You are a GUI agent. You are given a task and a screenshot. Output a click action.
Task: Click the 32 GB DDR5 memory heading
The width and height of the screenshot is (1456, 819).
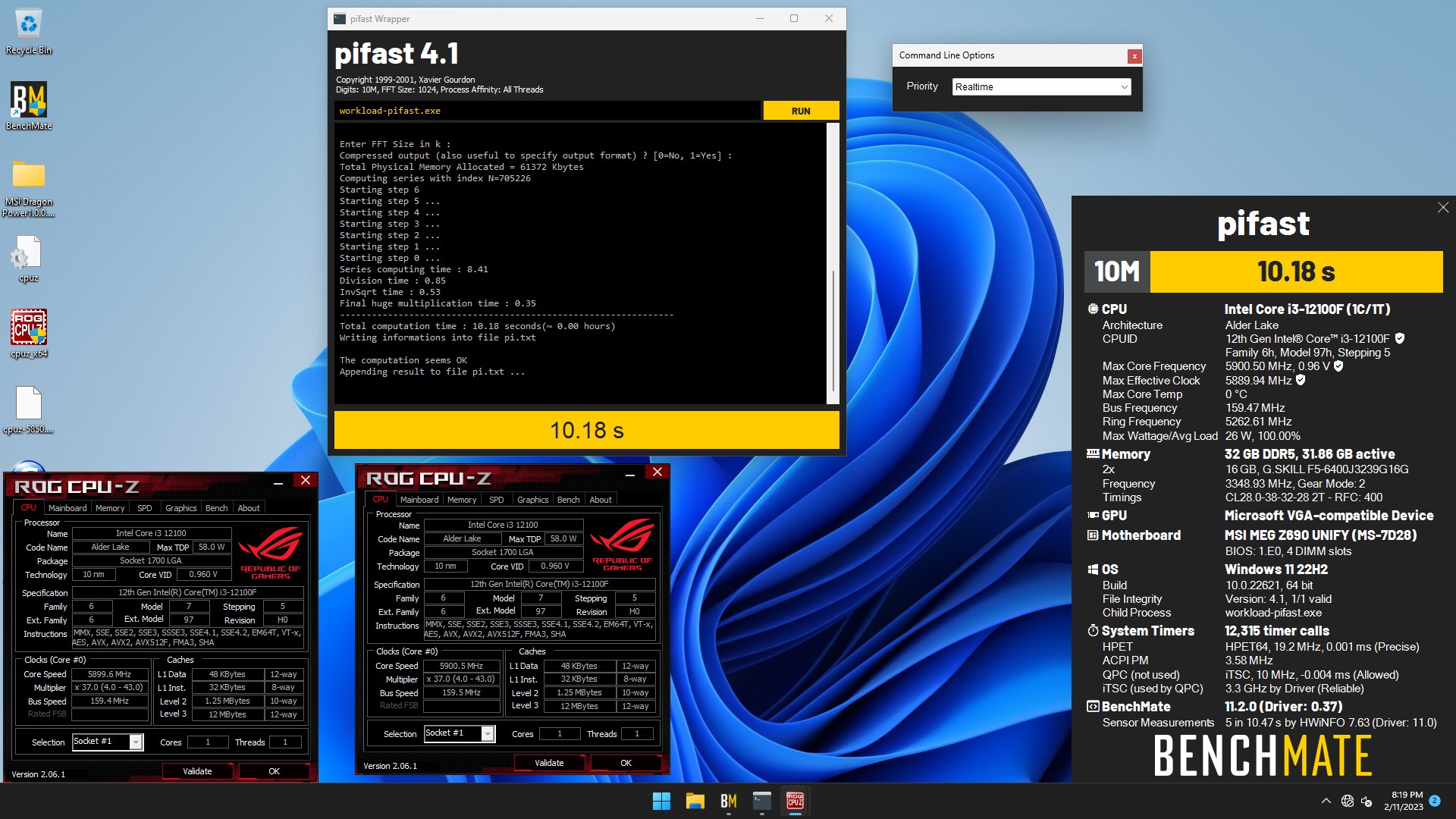tap(1310, 454)
